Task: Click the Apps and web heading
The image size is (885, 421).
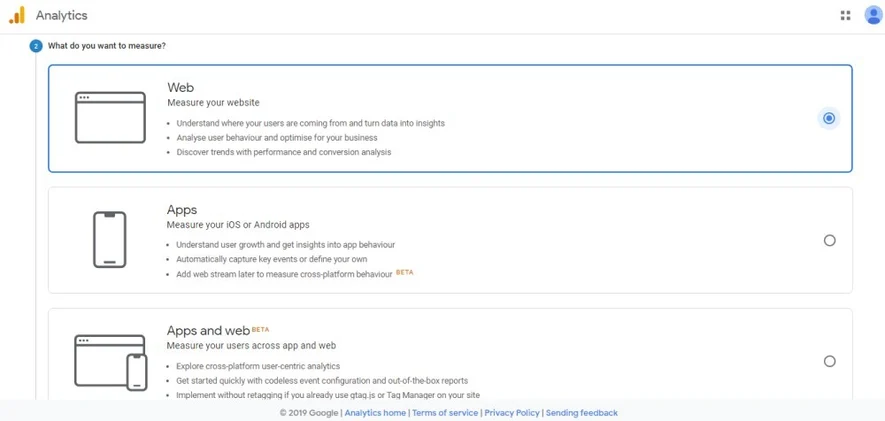Action: pos(208,331)
